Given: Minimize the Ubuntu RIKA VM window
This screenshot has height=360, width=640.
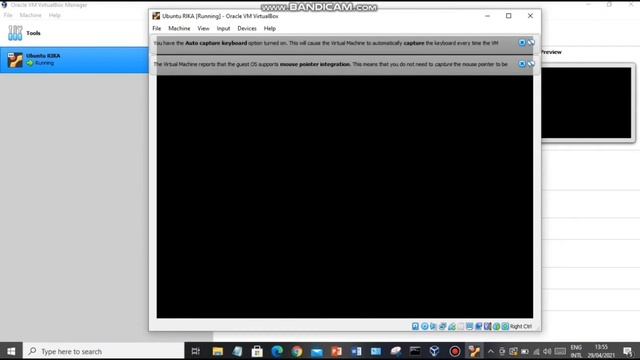Looking at the screenshot, I should (487, 16).
